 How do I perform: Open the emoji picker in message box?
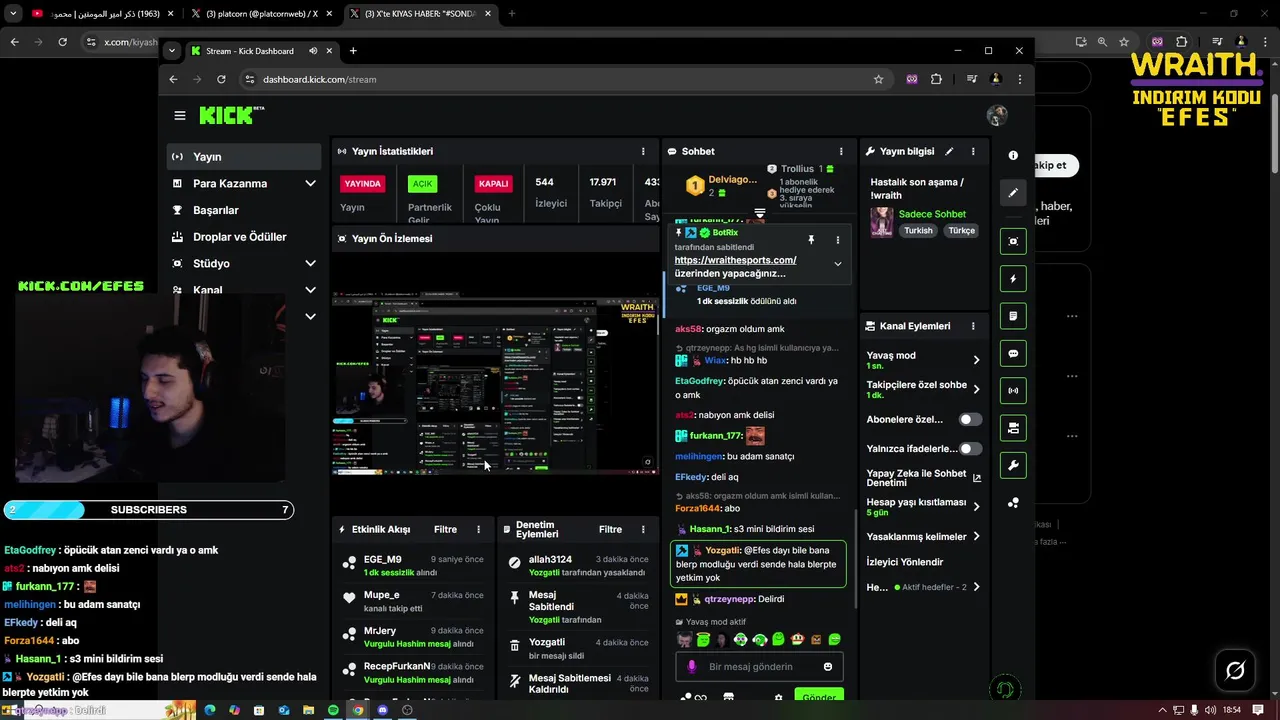coord(828,667)
